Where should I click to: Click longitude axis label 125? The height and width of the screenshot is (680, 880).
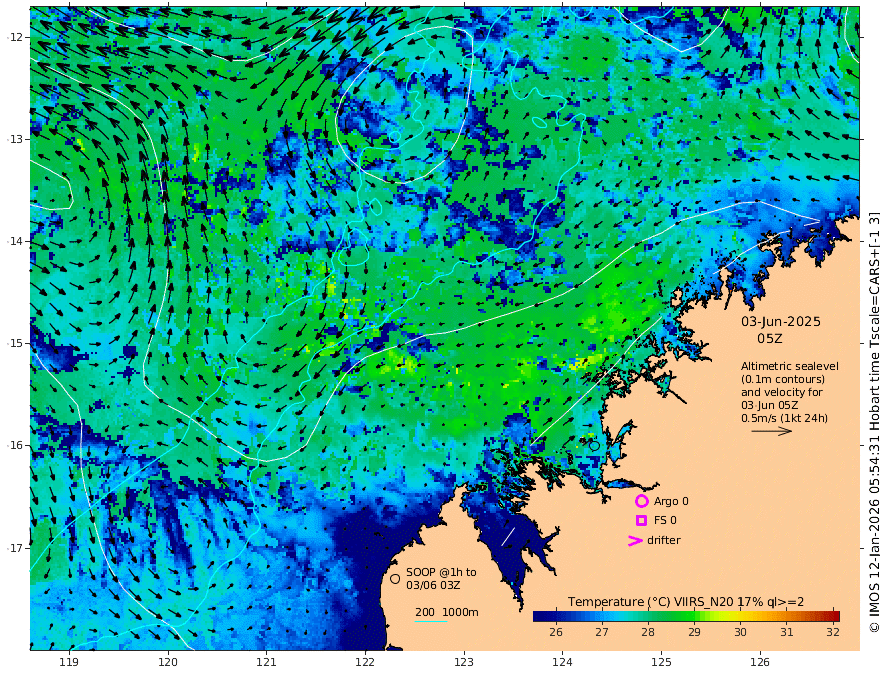click(661, 662)
